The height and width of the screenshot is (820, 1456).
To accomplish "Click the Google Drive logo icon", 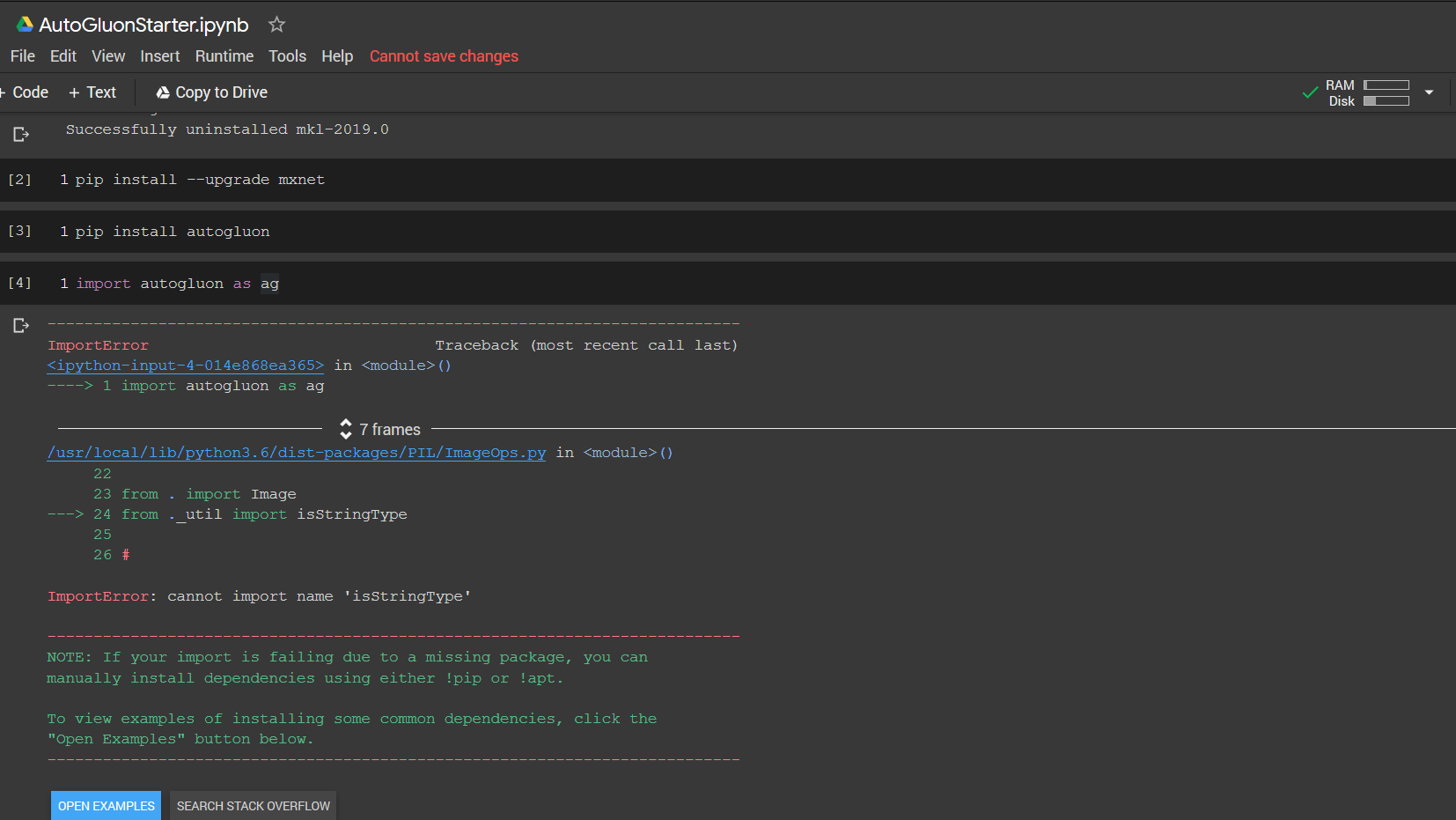I will coord(25,25).
